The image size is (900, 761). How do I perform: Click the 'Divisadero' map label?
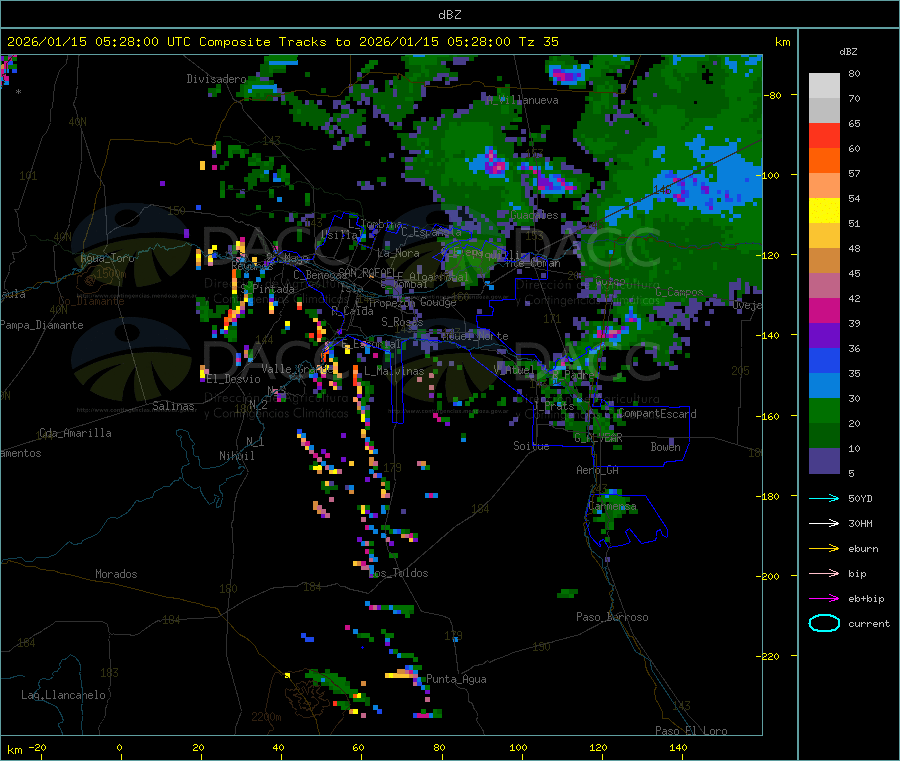216,79
